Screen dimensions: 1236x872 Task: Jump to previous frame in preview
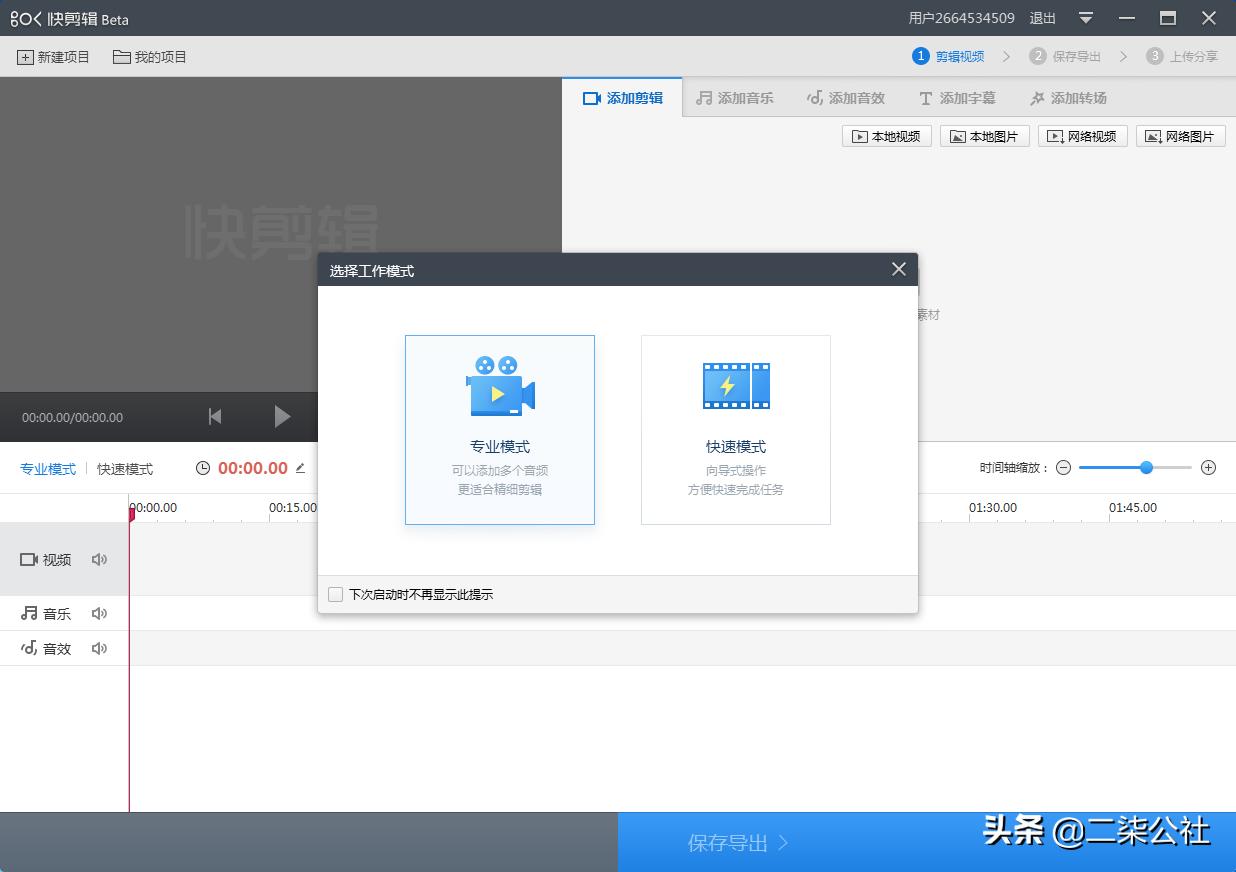click(x=215, y=417)
